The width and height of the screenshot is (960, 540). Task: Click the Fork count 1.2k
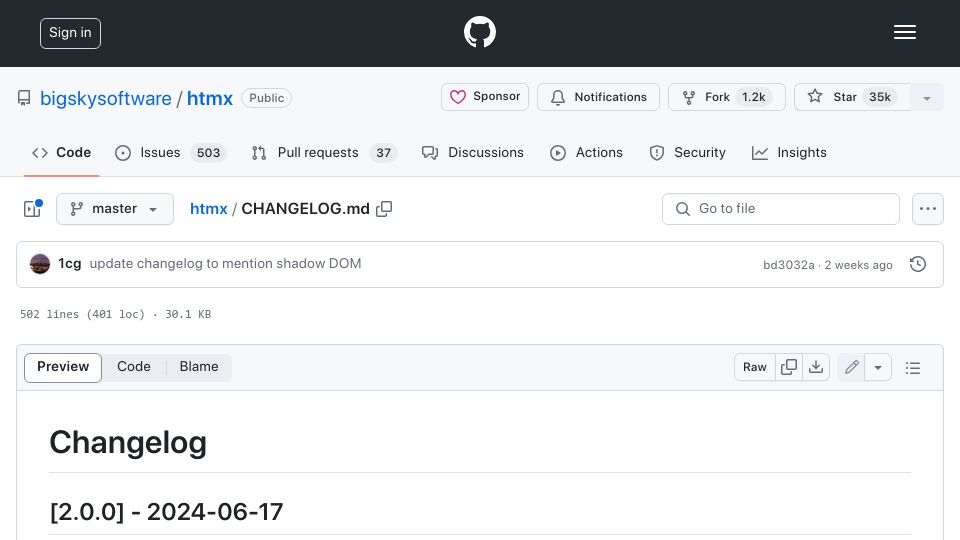tap(754, 97)
